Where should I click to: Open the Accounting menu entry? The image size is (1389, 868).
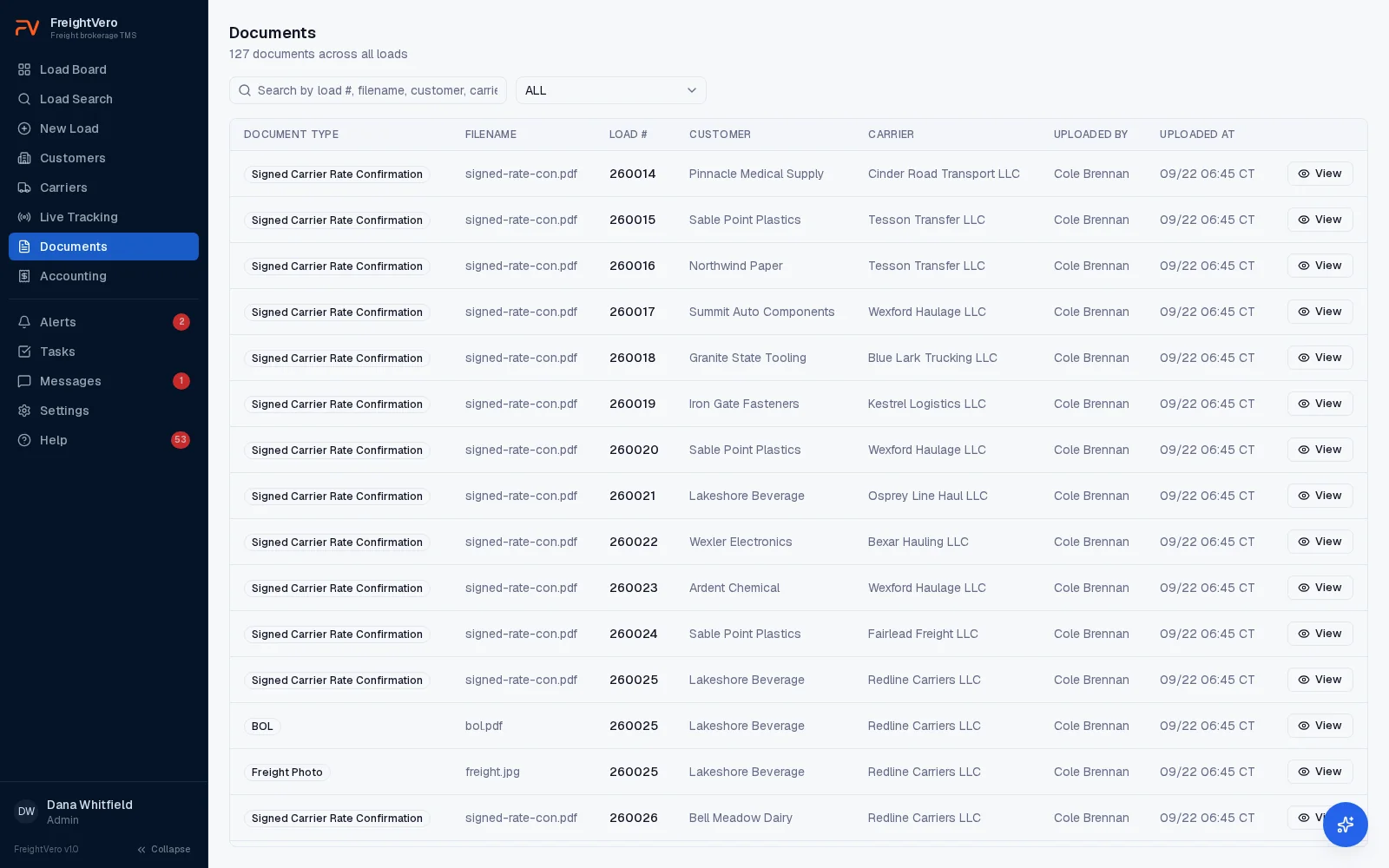[103, 276]
